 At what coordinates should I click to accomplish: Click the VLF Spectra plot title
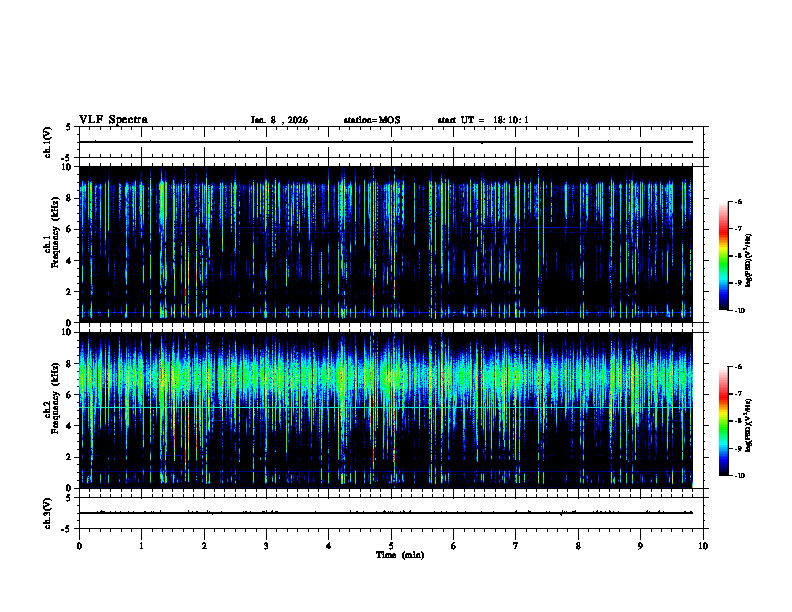[113, 120]
